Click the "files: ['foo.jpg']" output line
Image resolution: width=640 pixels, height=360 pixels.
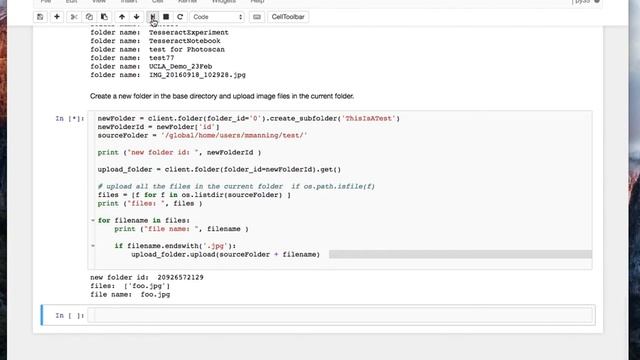coord(130,286)
